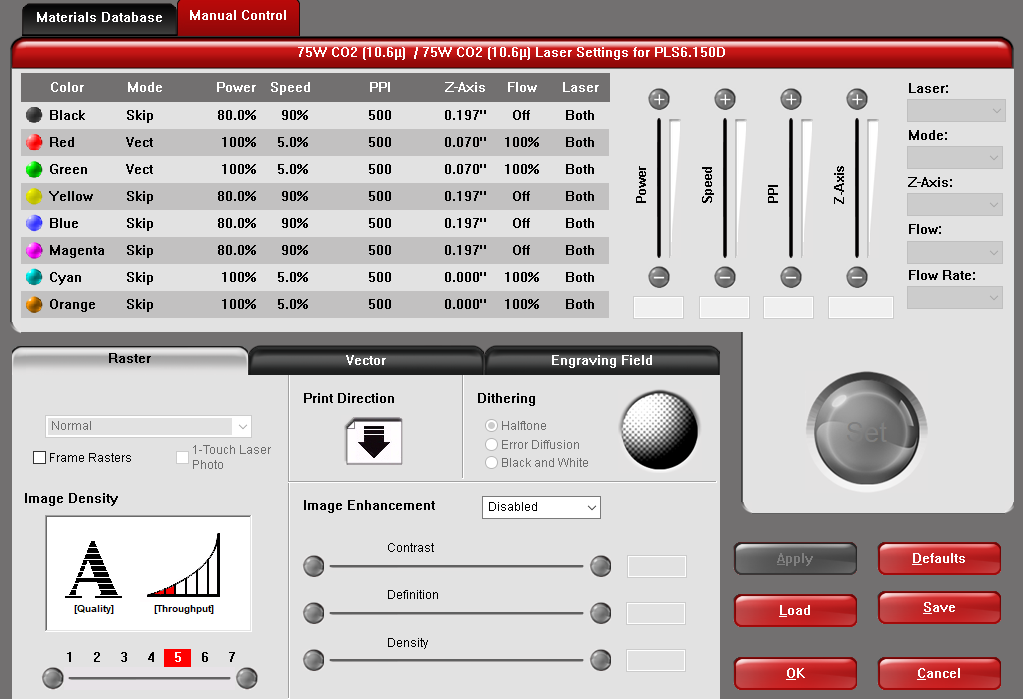The image size is (1023, 699).
Task: Expand the Laser dropdown
Action: click(954, 110)
